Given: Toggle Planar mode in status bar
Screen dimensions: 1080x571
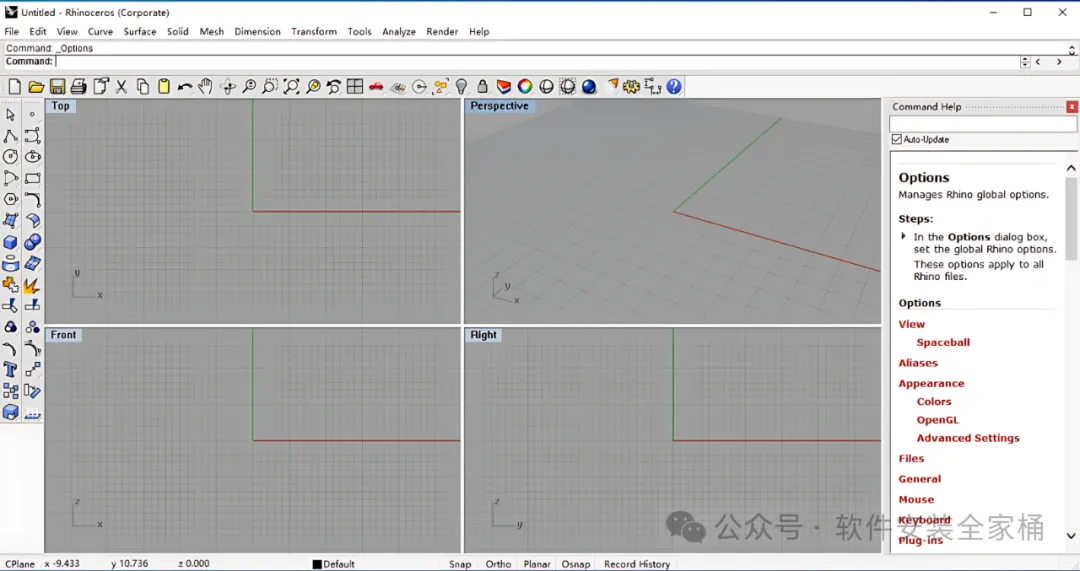Looking at the screenshot, I should tap(537, 564).
